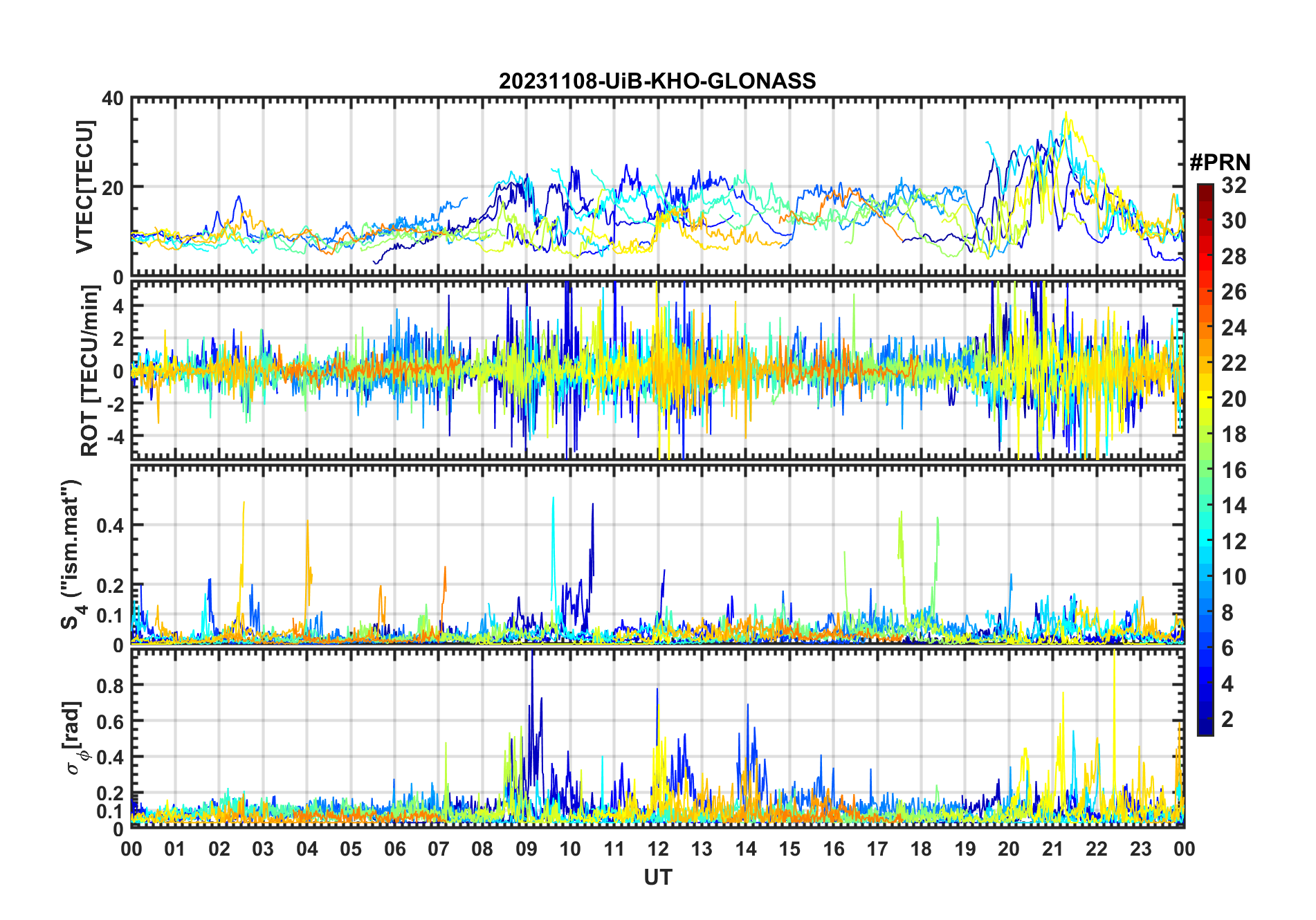
Task: Click x-axis tick label 09
Action: click(x=526, y=849)
